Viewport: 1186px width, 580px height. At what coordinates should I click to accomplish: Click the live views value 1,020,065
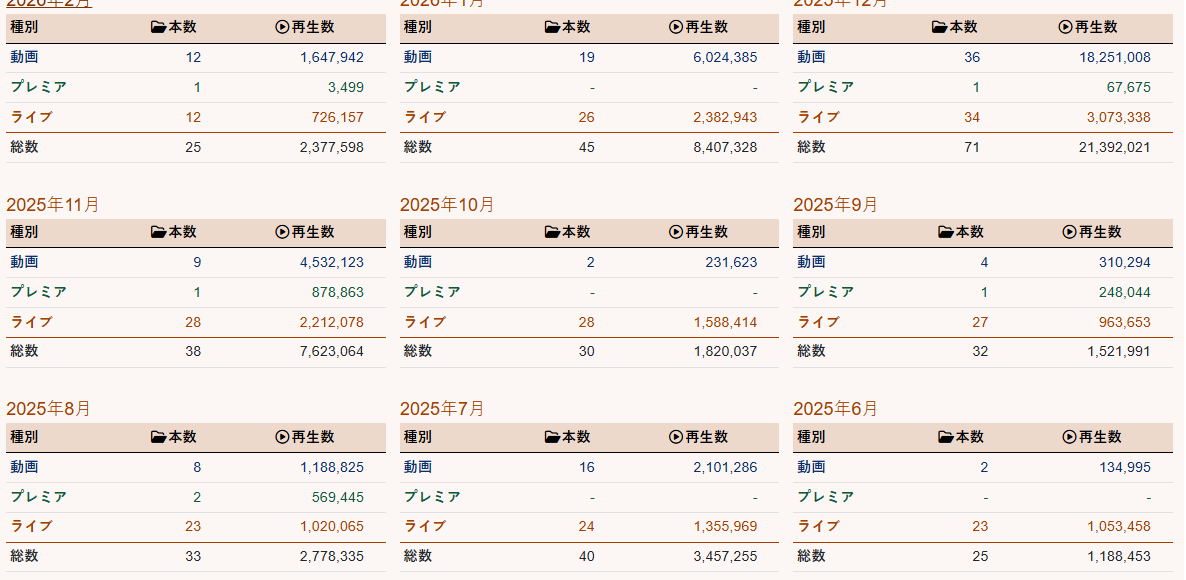click(332, 526)
